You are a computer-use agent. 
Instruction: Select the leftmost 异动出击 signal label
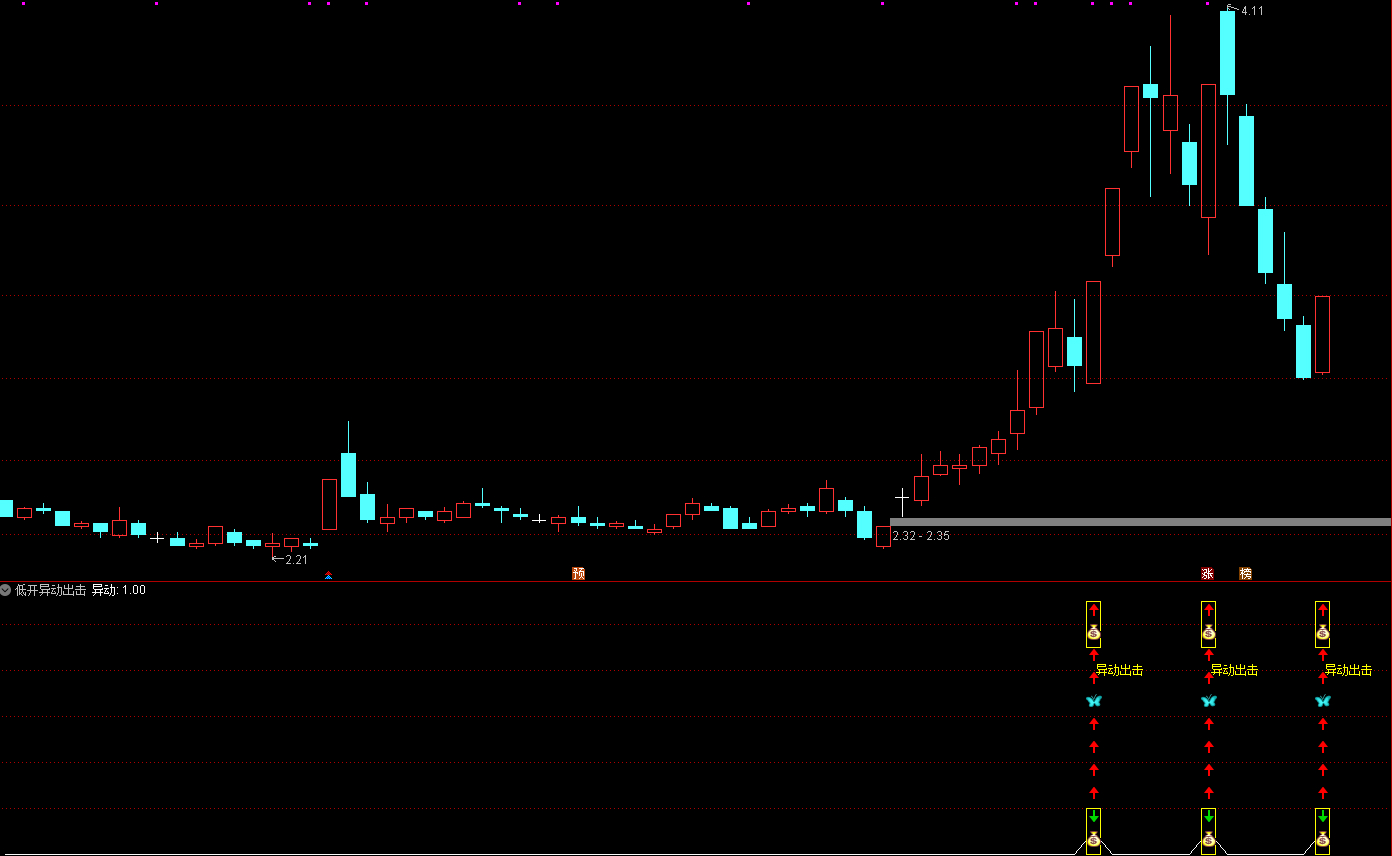point(1119,670)
